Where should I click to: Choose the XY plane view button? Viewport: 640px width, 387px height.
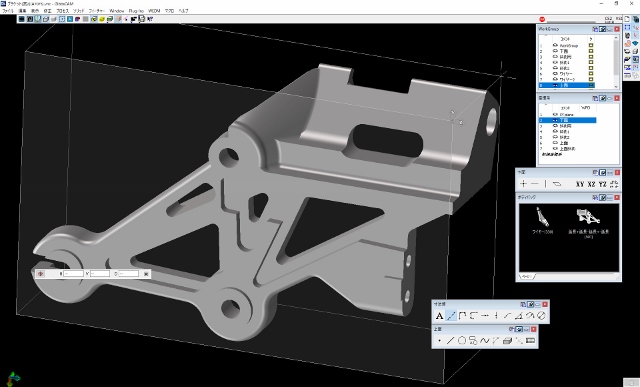(x=580, y=184)
